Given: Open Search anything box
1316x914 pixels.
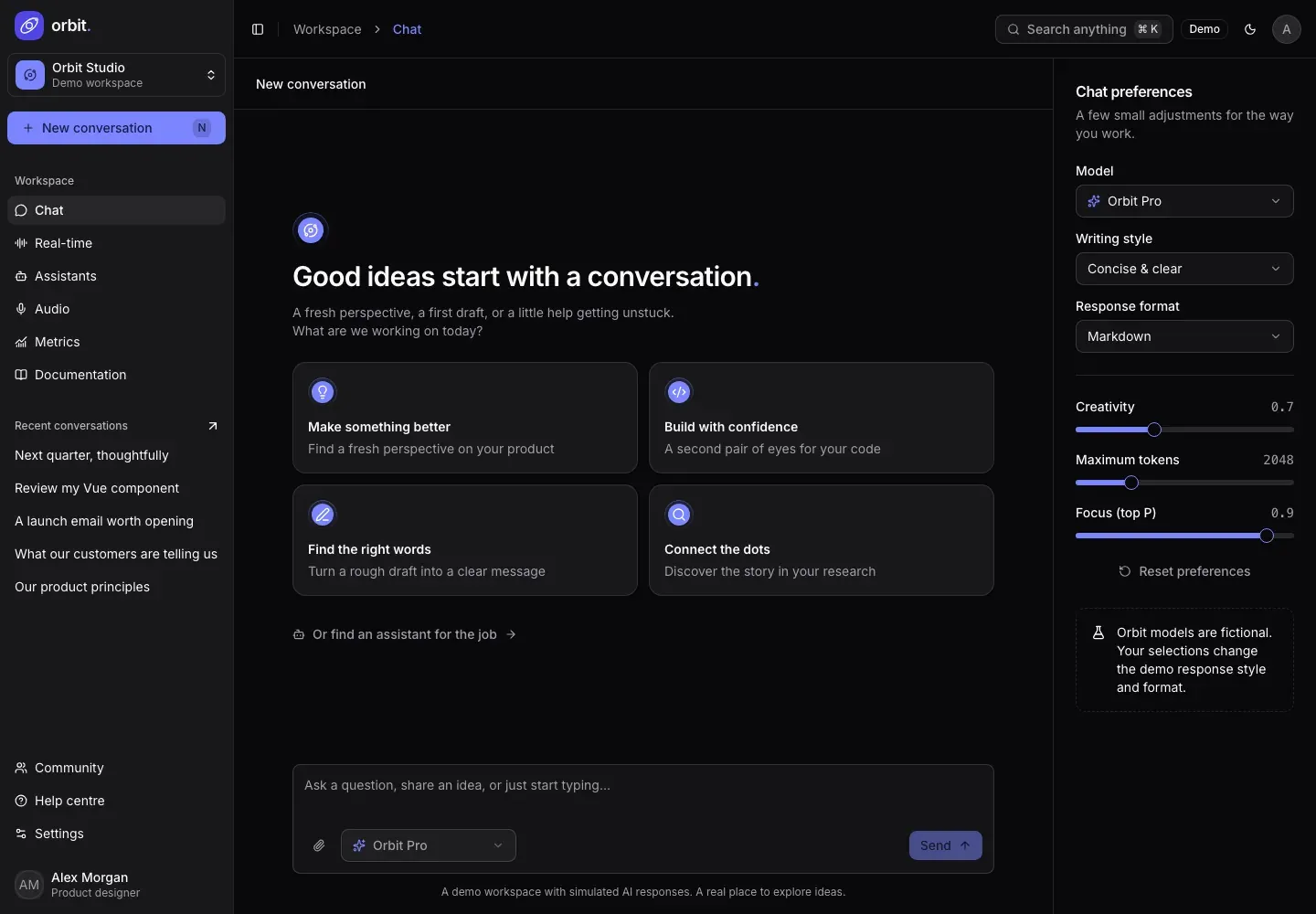Looking at the screenshot, I should click(x=1084, y=29).
